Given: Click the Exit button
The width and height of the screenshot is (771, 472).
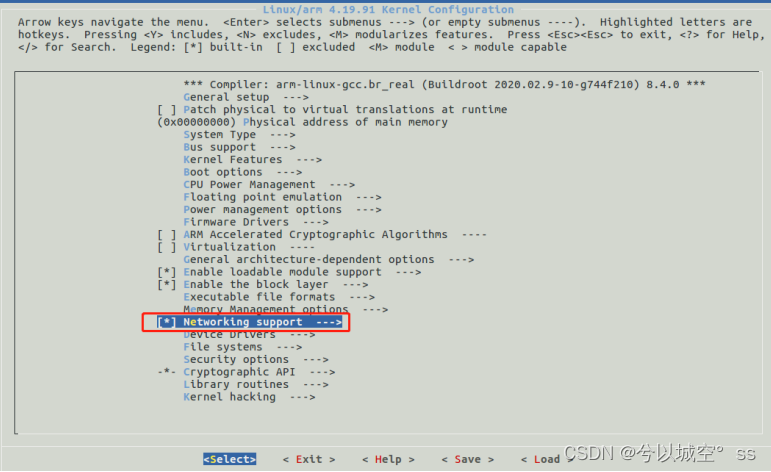Looking at the screenshot, I should [309, 459].
